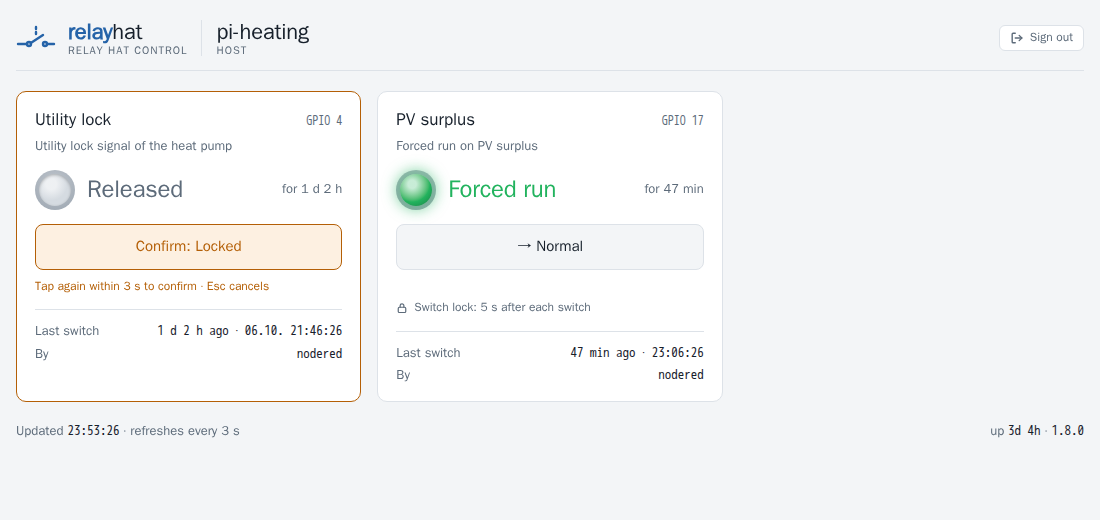
Task: Click the grey Released status indicator
Action: coord(55,189)
